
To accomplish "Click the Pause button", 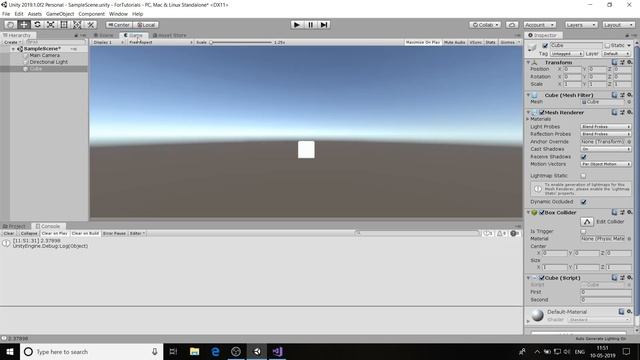I will point(311,25).
